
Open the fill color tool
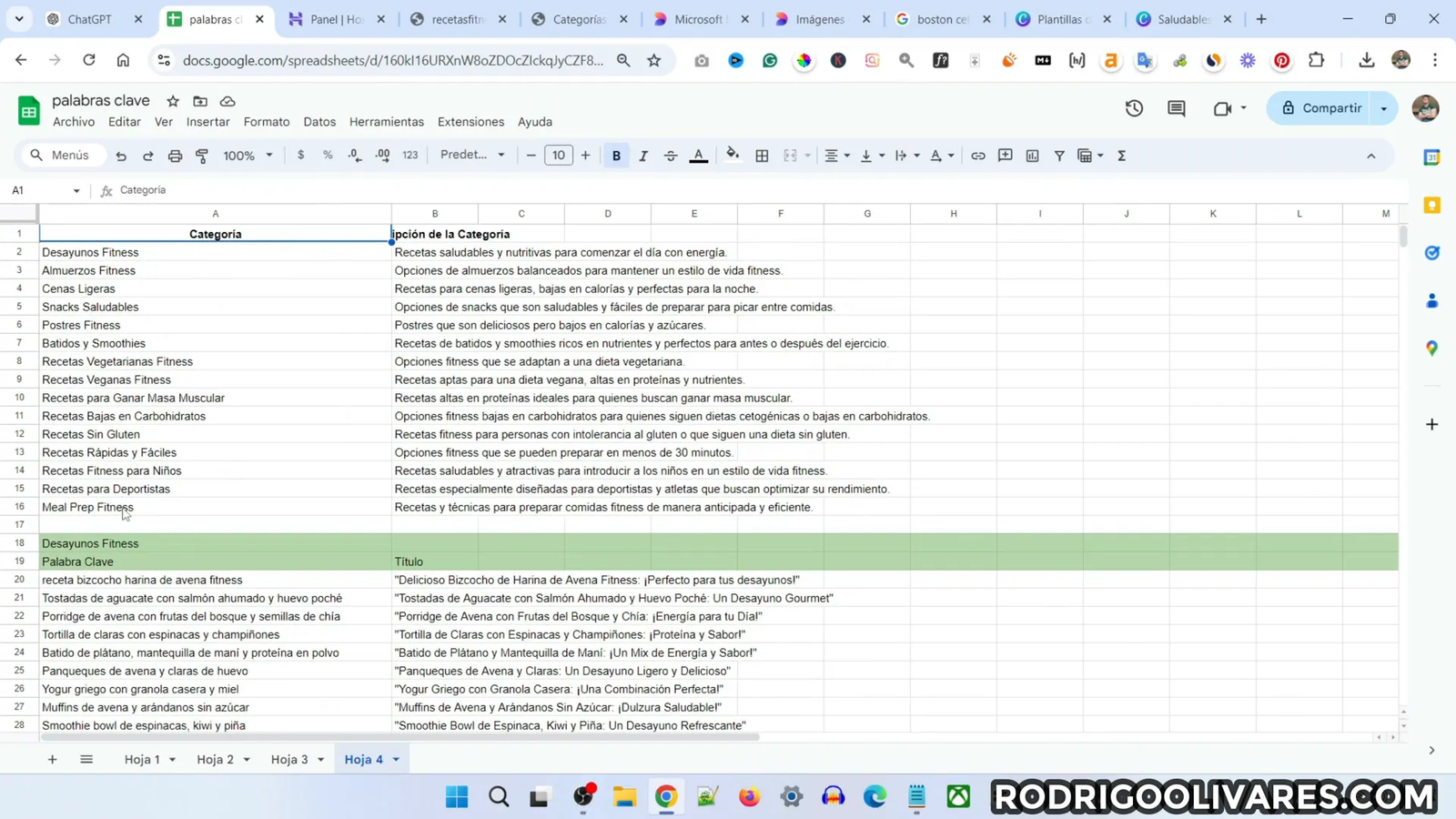733,155
